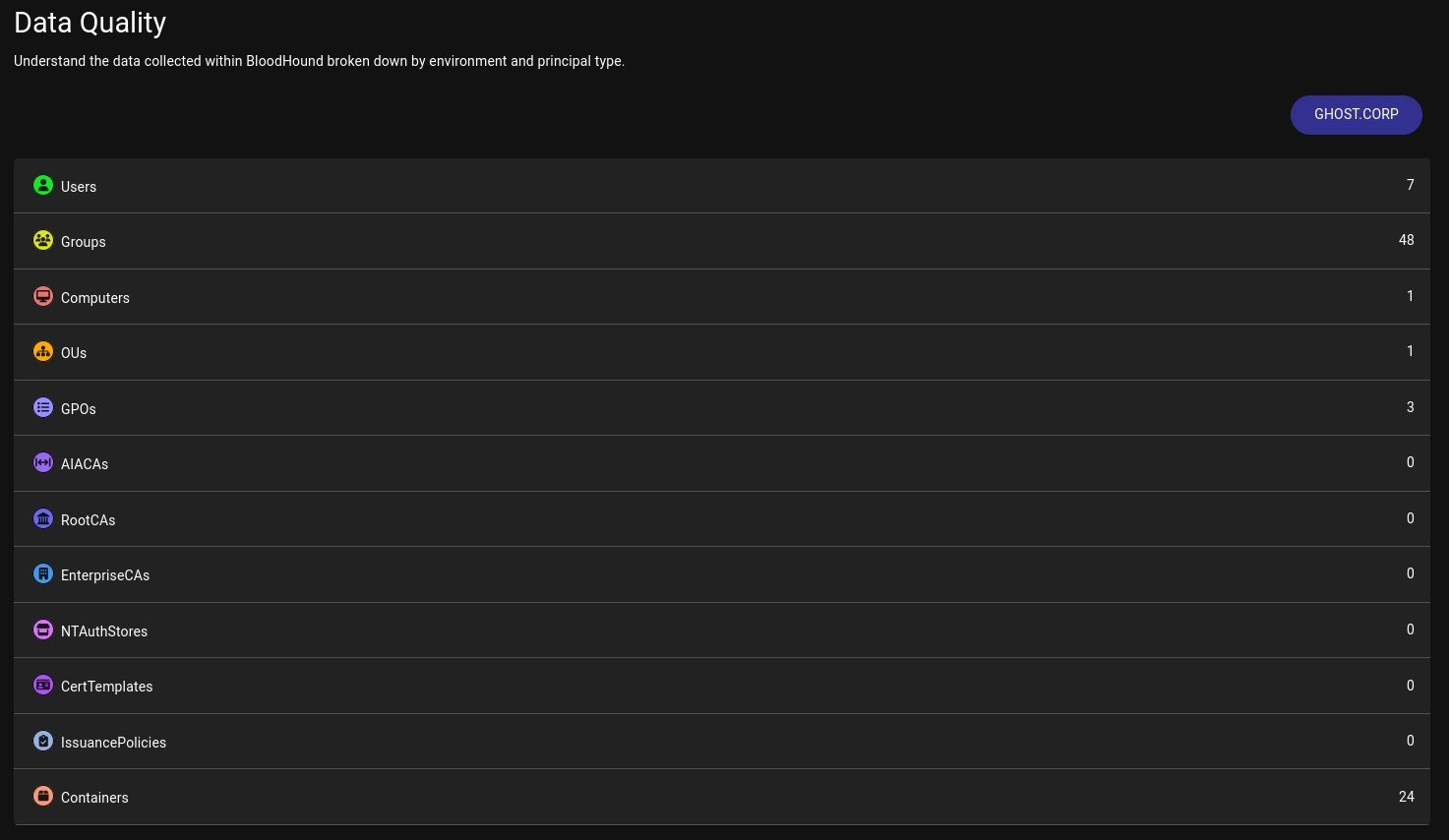Click the yellow Groups icon
This screenshot has width=1449, height=840.
[43, 240]
